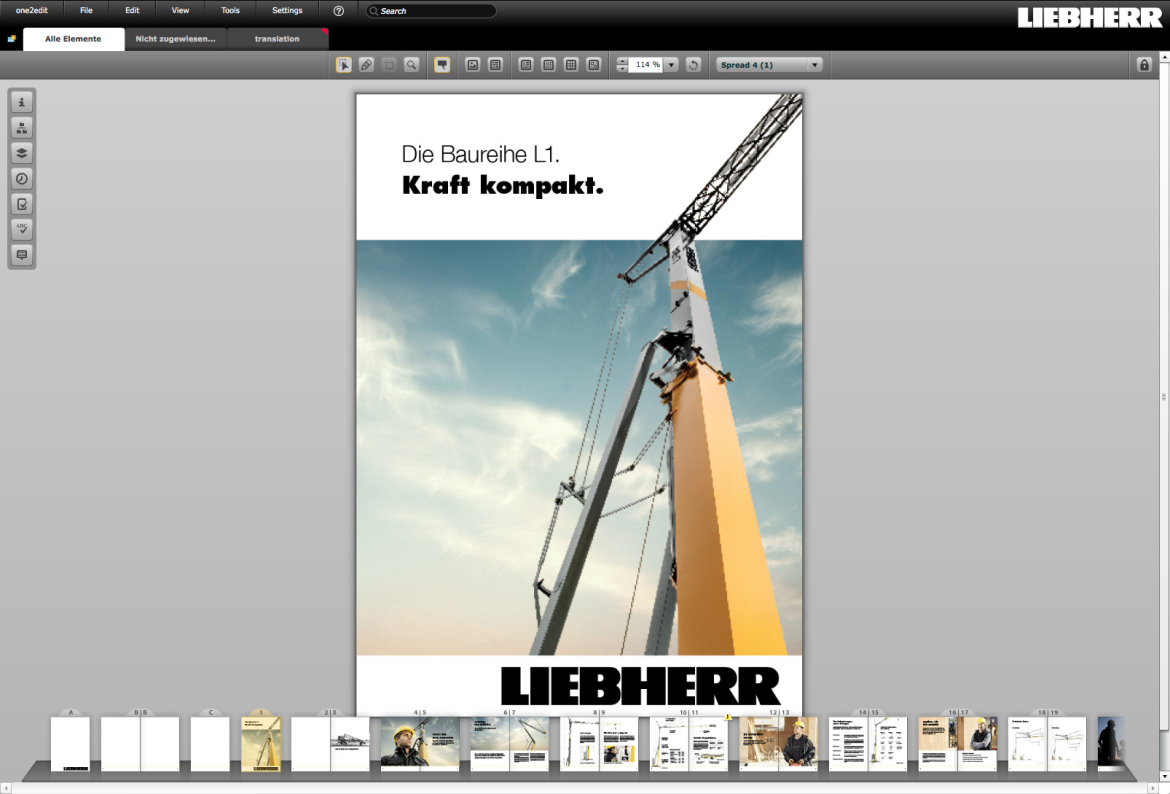Screen dimensions: 1170x794
Task: Click the last of four layout view icons
Action: point(594,65)
